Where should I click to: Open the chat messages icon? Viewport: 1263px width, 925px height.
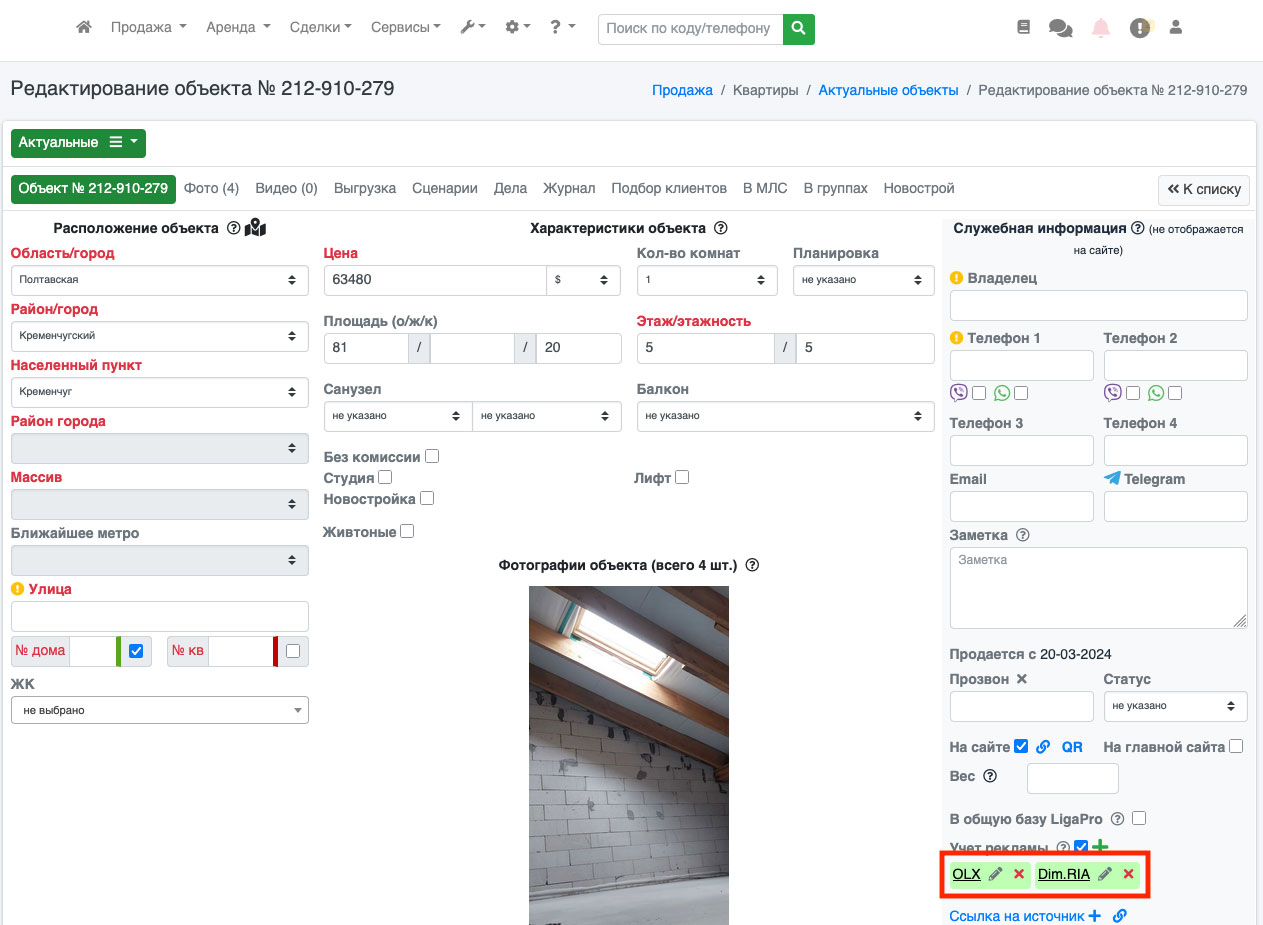point(1060,28)
